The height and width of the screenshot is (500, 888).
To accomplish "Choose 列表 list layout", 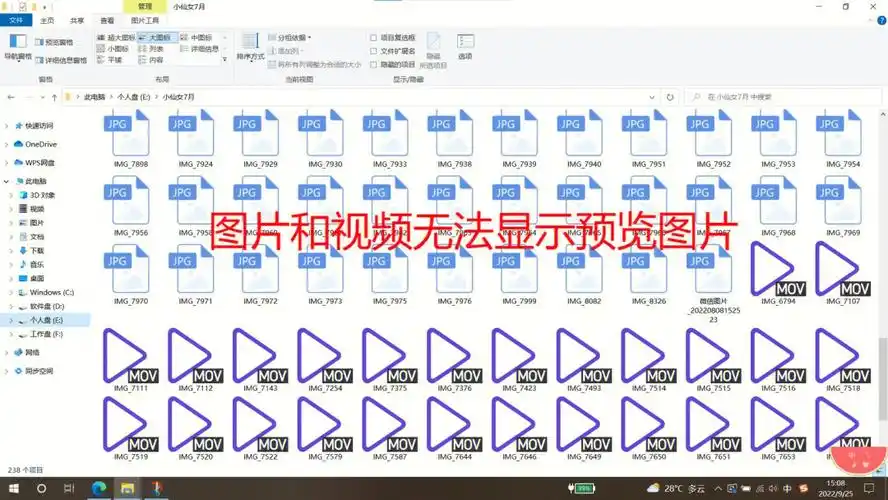I will (151, 49).
